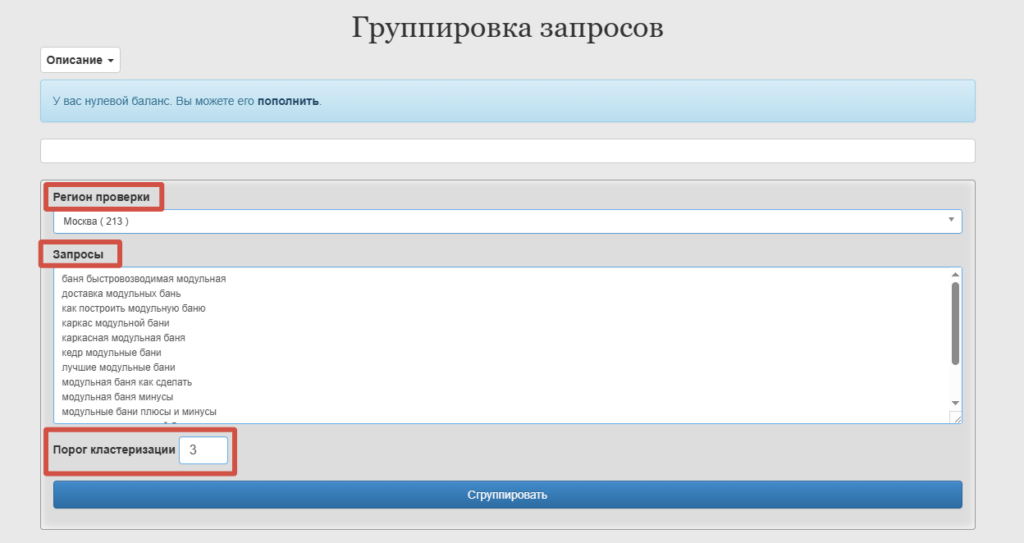The width and height of the screenshot is (1024, 543).
Task: Click the caret arrow on Описание
Action: point(111,61)
